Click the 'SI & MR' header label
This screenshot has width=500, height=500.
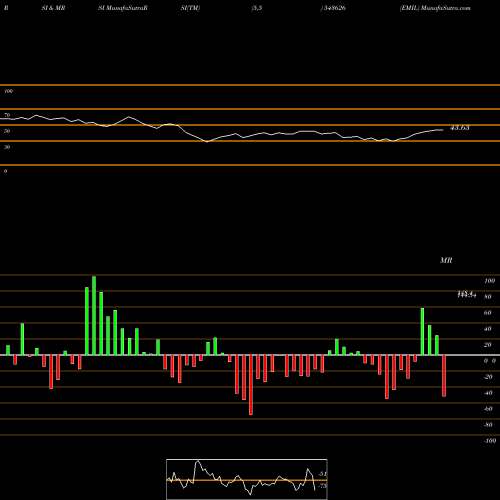(x=53, y=8)
